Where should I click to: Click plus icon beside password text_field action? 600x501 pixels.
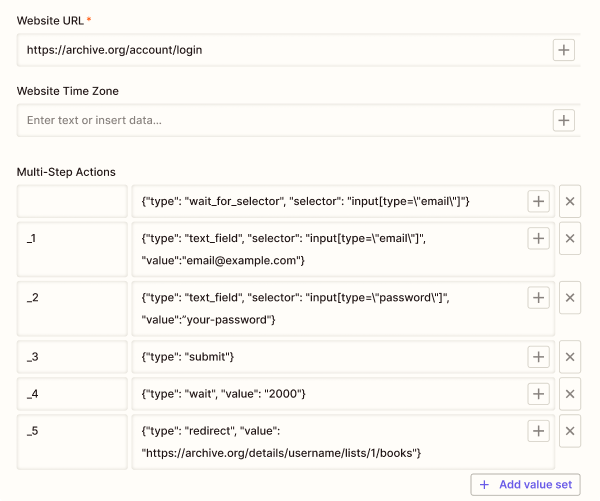pos(538,297)
